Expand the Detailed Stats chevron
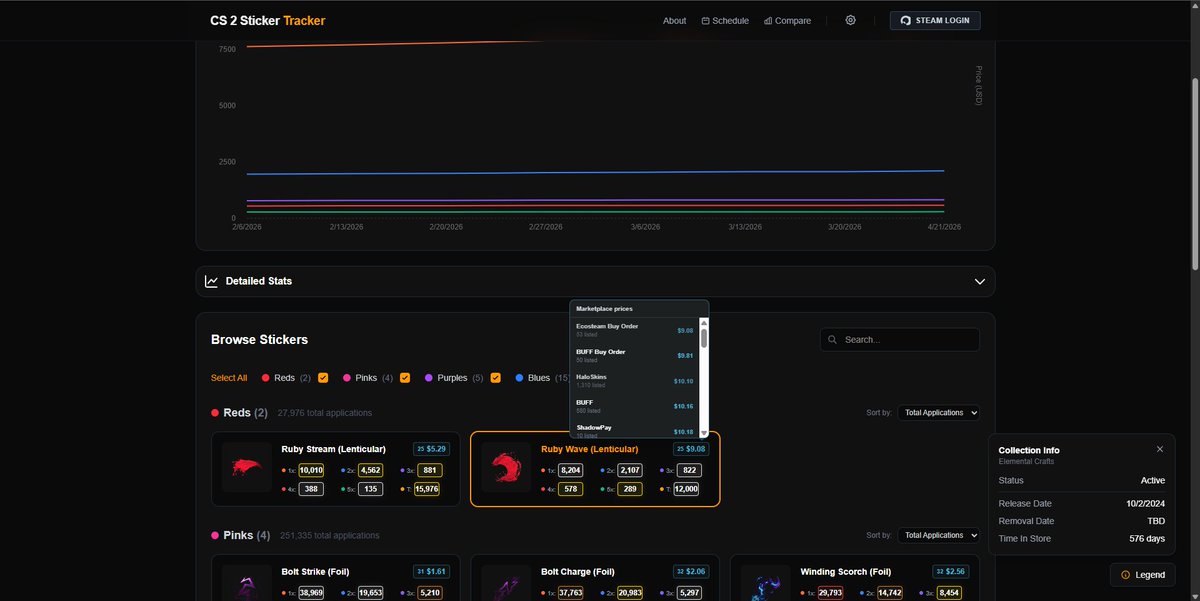Viewport: 1200px width, 601px height. (x=980, y=281)
